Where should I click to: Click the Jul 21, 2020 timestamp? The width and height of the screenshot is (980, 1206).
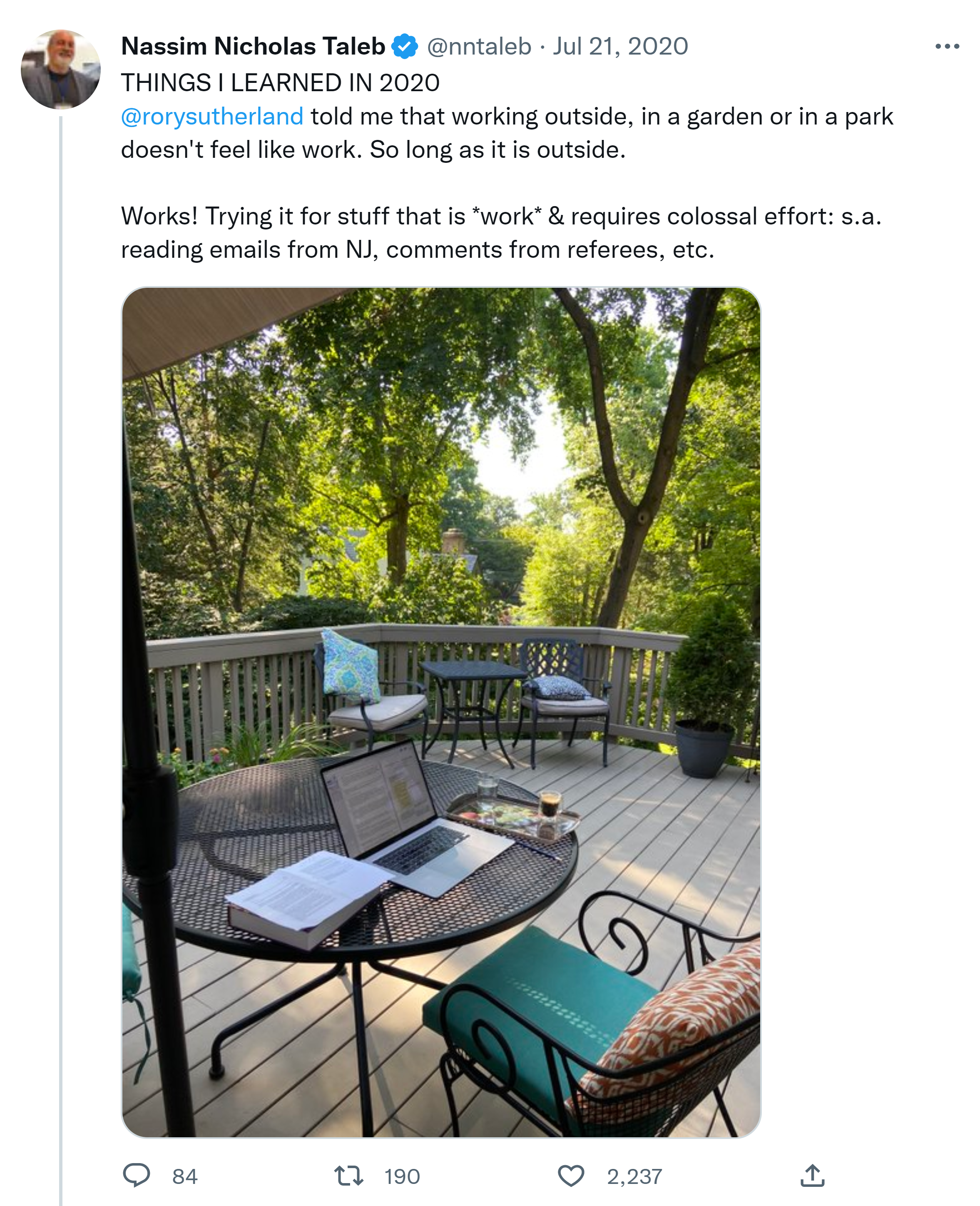(x=620, y=46)
